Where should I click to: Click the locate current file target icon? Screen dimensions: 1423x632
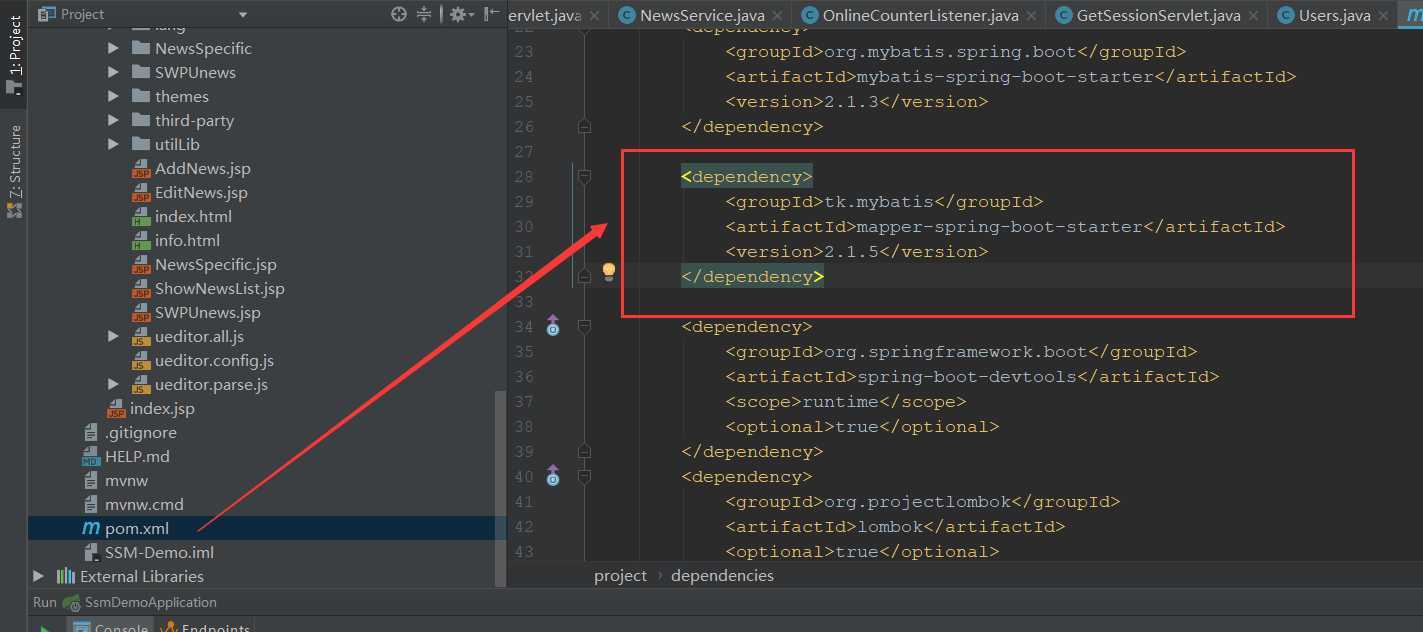399,14
